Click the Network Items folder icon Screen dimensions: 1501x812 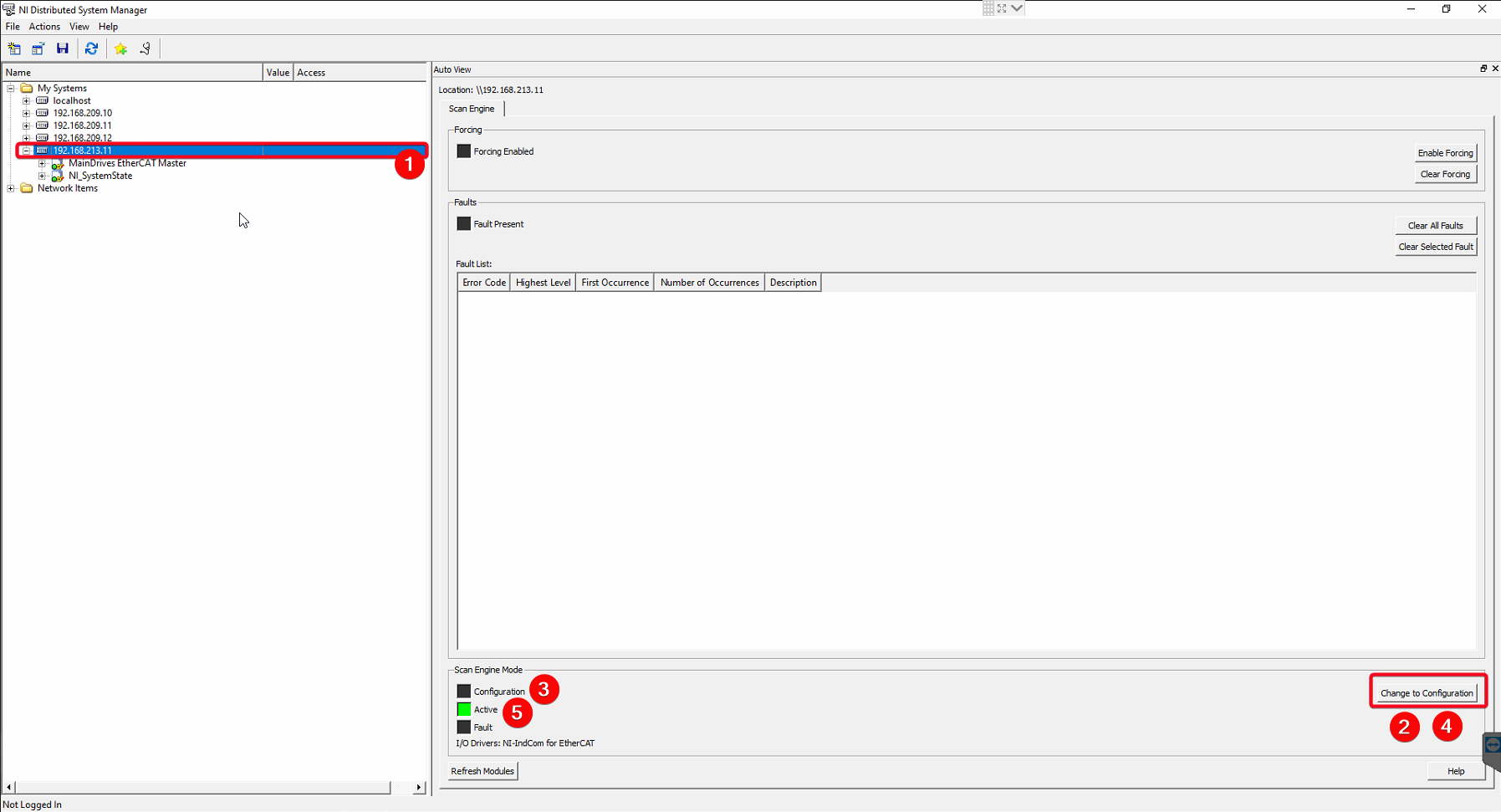pyautogui.click(x=27, y=188)
